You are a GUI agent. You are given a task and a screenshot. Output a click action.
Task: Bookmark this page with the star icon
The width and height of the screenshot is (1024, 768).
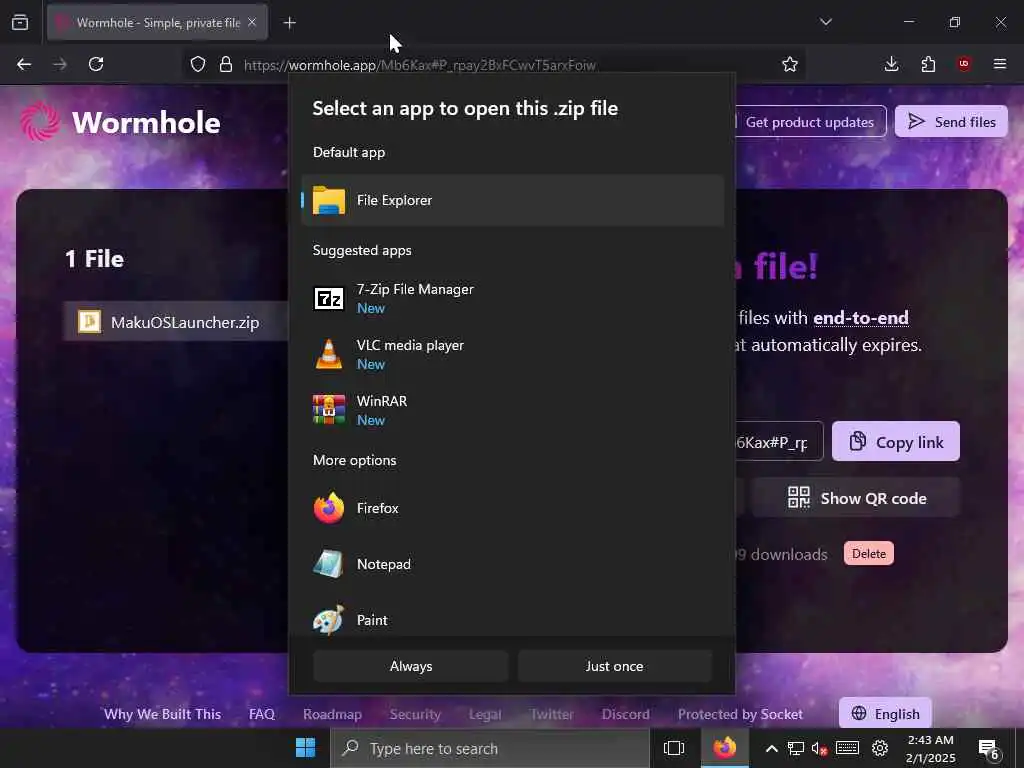coord(790,64)
